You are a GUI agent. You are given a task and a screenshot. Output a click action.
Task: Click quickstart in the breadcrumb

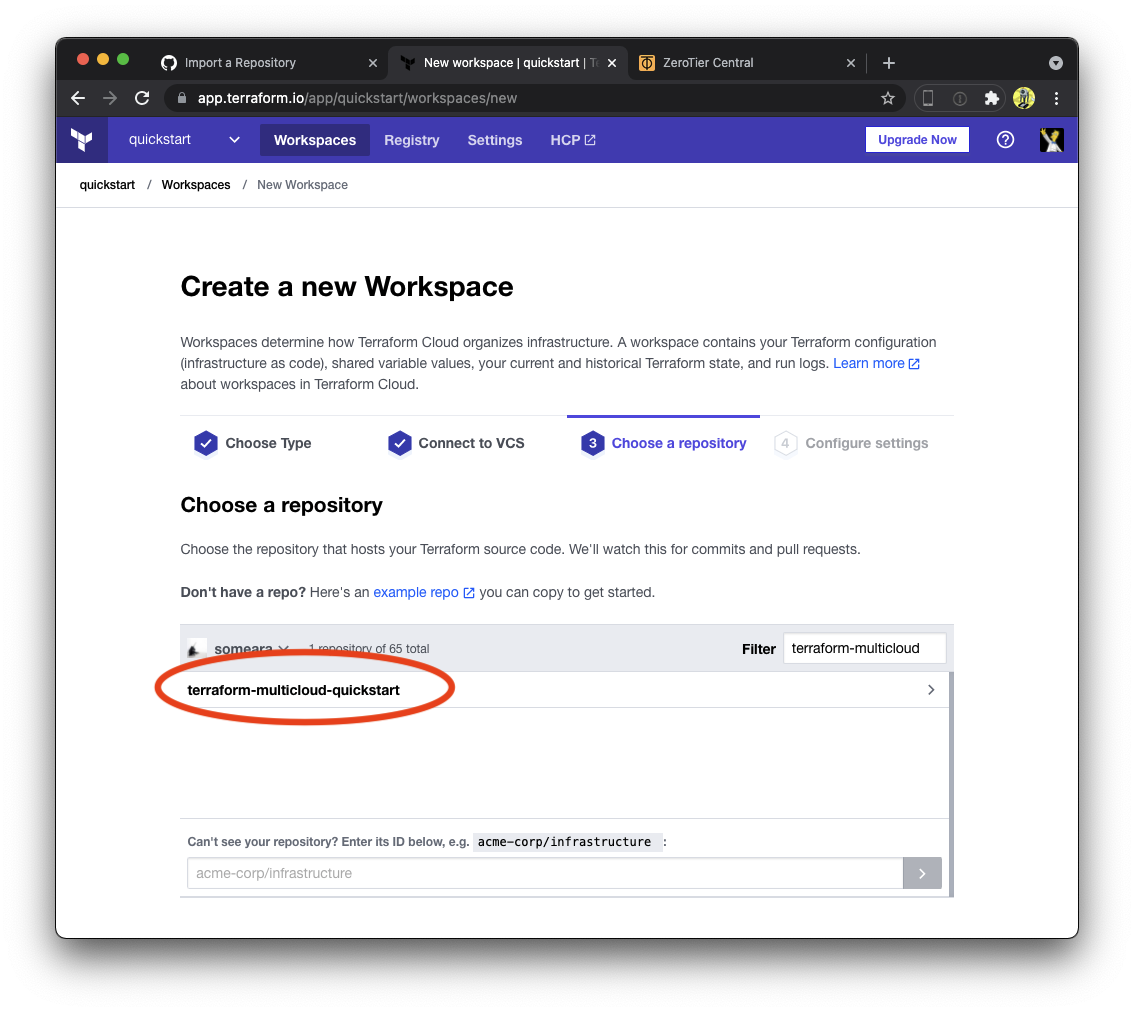[107, 184]
